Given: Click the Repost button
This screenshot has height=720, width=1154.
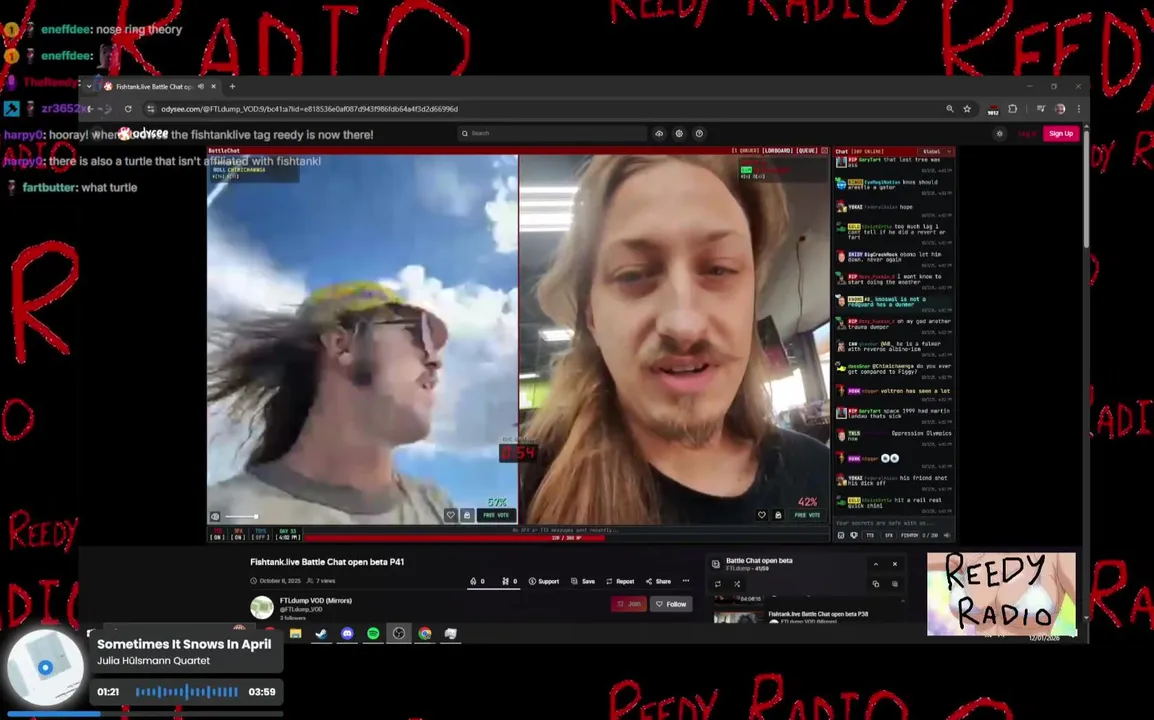Looking at the screenshot, I should (x=620, y=581).
